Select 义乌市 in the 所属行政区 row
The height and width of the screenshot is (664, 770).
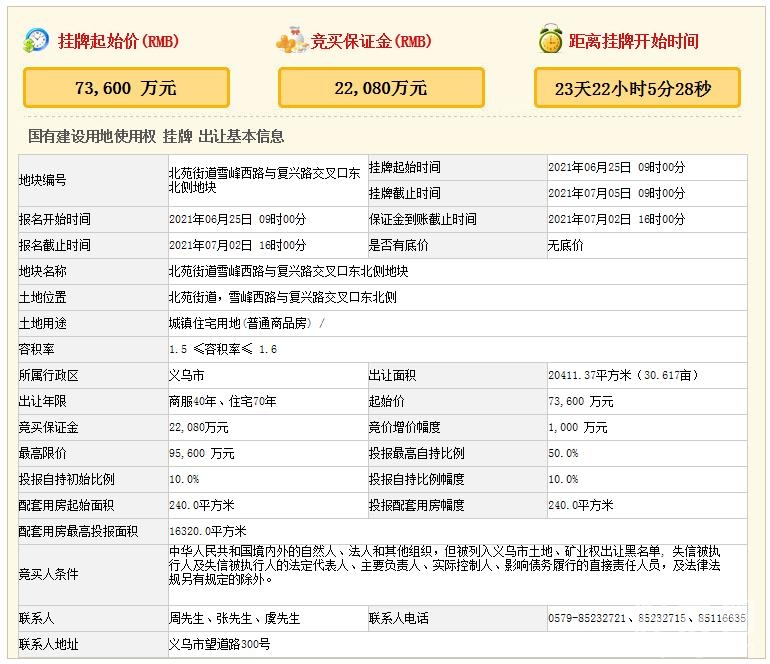tap(186, 375)
